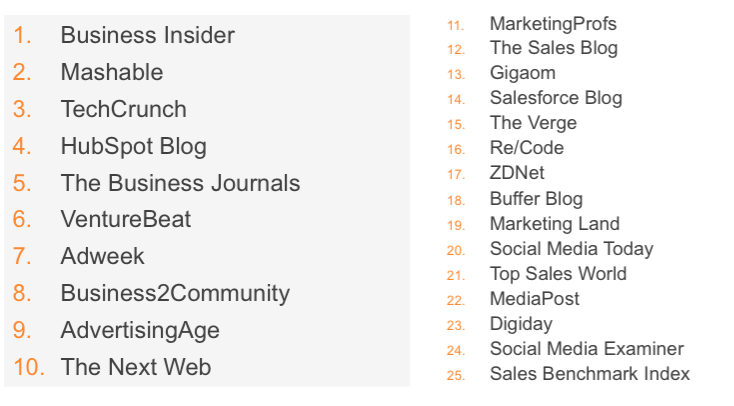Select The Business Journals item
The image size is (734, 406).
click(180, 183)
